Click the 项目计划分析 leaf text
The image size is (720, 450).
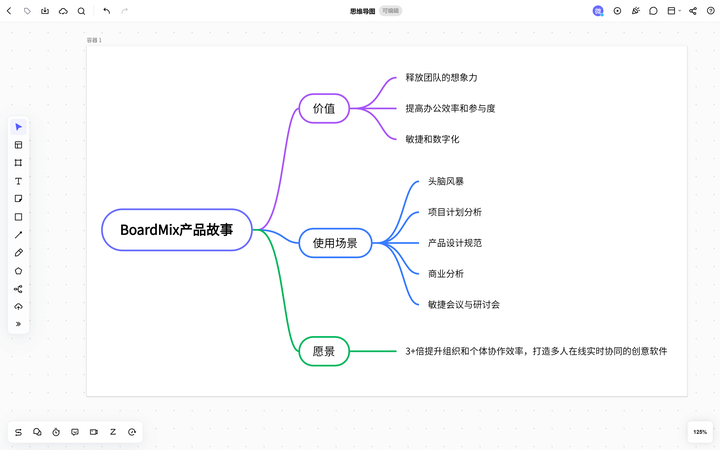pyautogui.click(x=455, y=212)
